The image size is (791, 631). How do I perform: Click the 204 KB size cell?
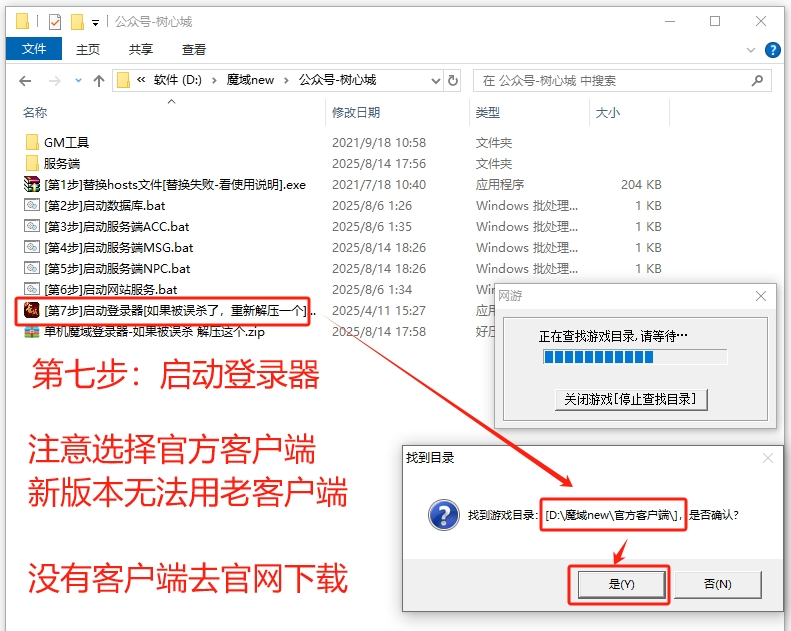(641, 185)
